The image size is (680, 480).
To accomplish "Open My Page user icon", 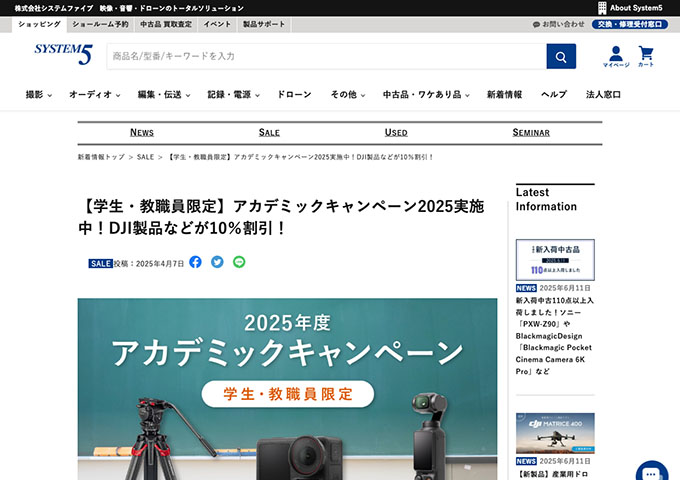I will coord(616,57).
